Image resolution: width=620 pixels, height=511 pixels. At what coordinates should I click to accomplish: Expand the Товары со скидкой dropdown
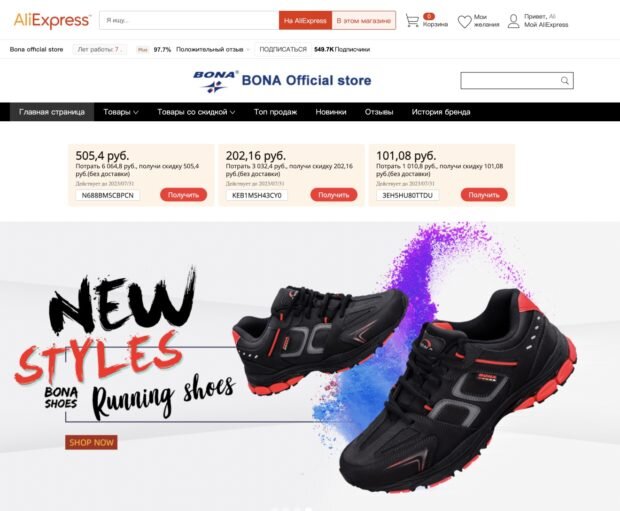click(196, 112)
